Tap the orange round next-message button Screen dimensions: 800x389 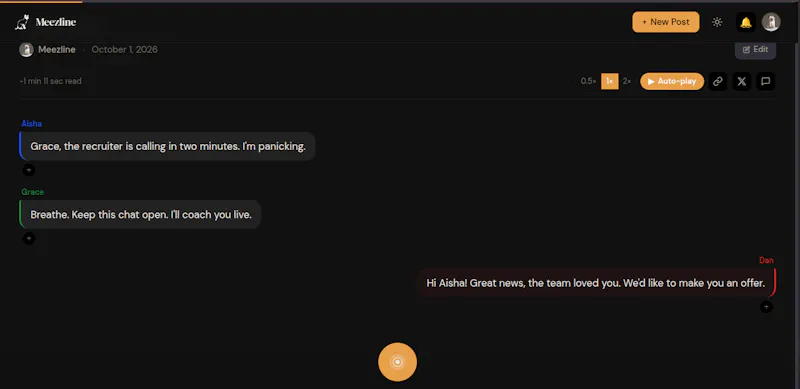tap(397, 362)
